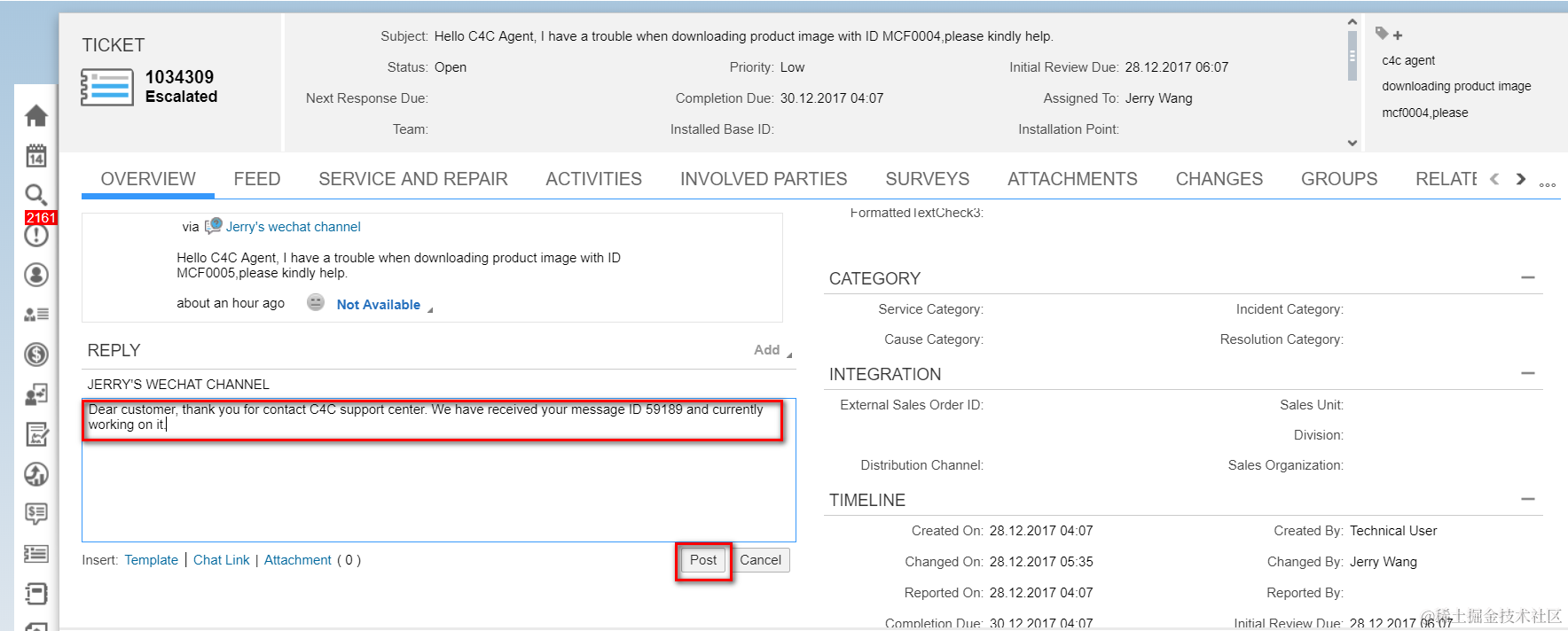Collapse the TIMELINE section

click(x=1527, y=499)
